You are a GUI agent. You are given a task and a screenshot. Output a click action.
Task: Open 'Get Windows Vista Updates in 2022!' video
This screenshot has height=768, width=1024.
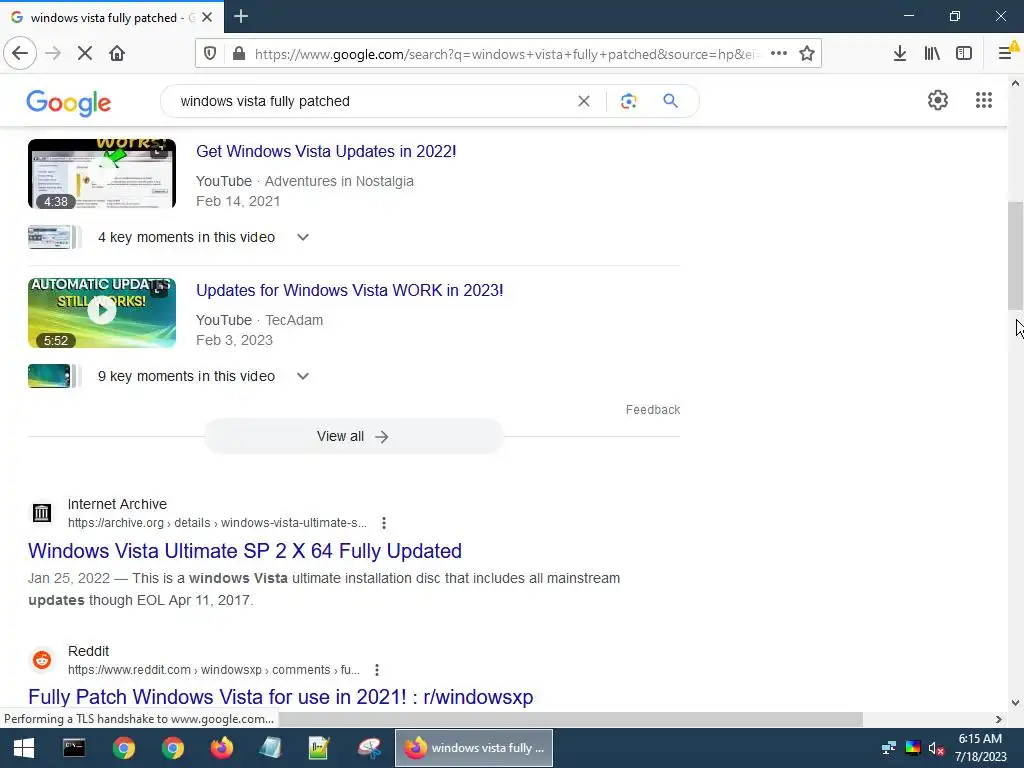326,152
